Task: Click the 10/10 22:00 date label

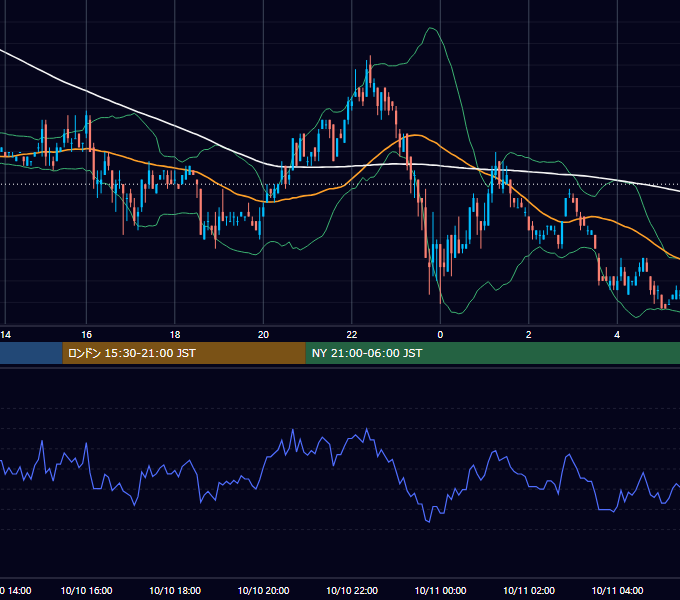Action: click(x=352, y=590)
